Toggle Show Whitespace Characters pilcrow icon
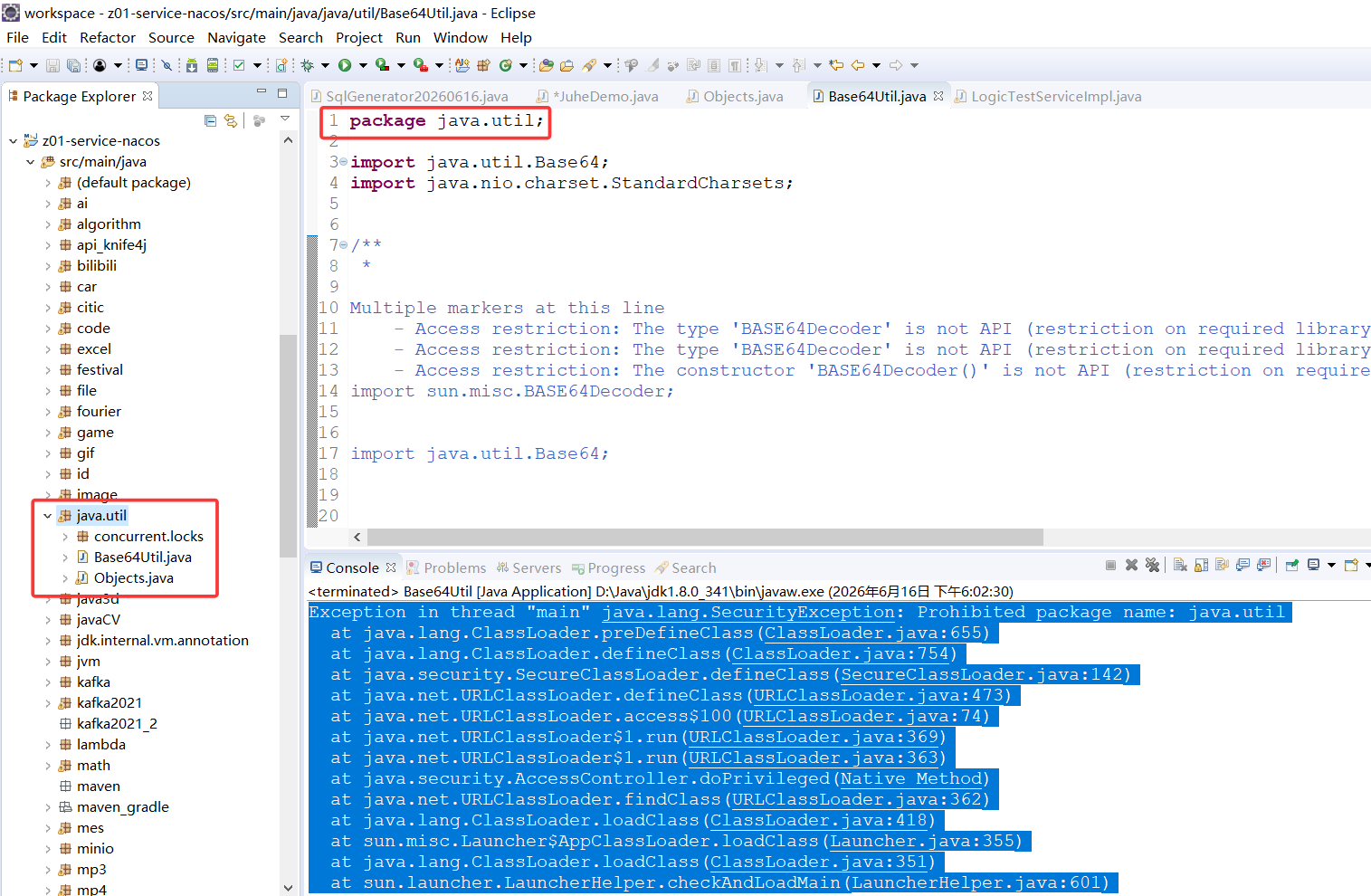Screen dimensions: 1371x896 pyautogui.click(x=735, y=65)
